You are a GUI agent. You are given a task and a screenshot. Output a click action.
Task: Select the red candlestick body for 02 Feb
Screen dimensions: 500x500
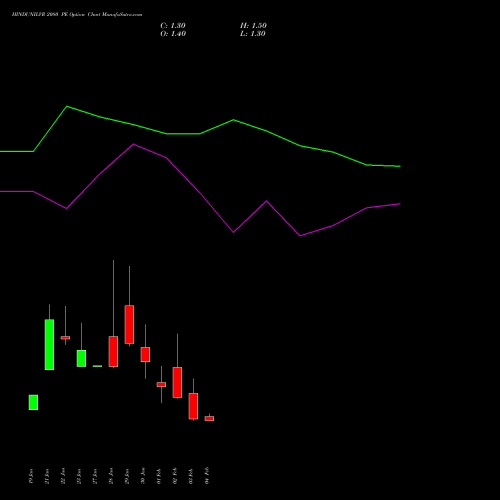pos(177,382)
